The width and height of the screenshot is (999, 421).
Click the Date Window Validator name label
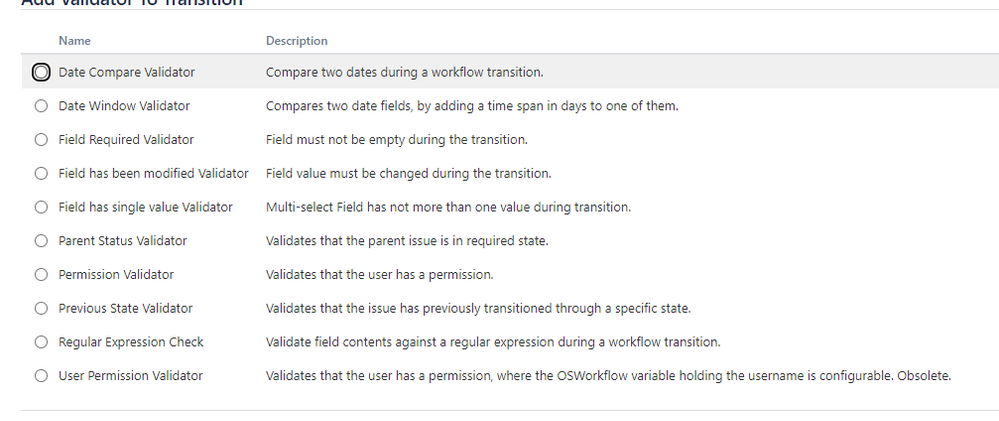tap(124, 106)
